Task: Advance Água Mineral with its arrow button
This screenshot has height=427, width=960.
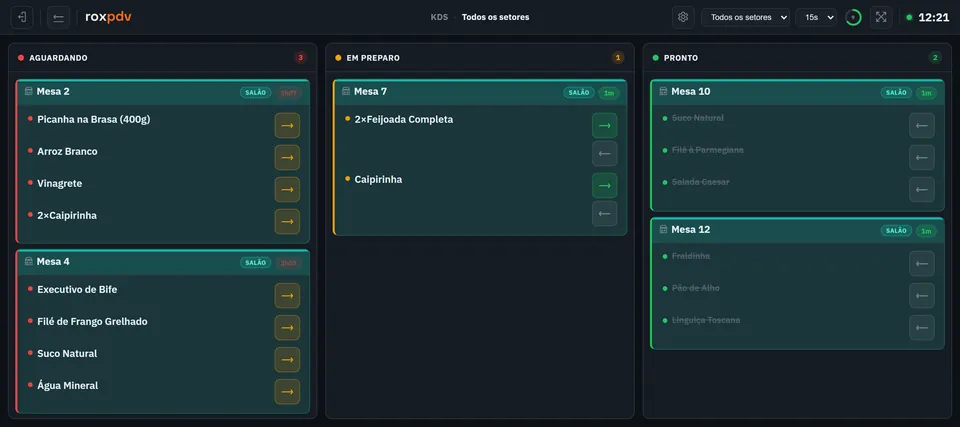Action: [287, 391]
